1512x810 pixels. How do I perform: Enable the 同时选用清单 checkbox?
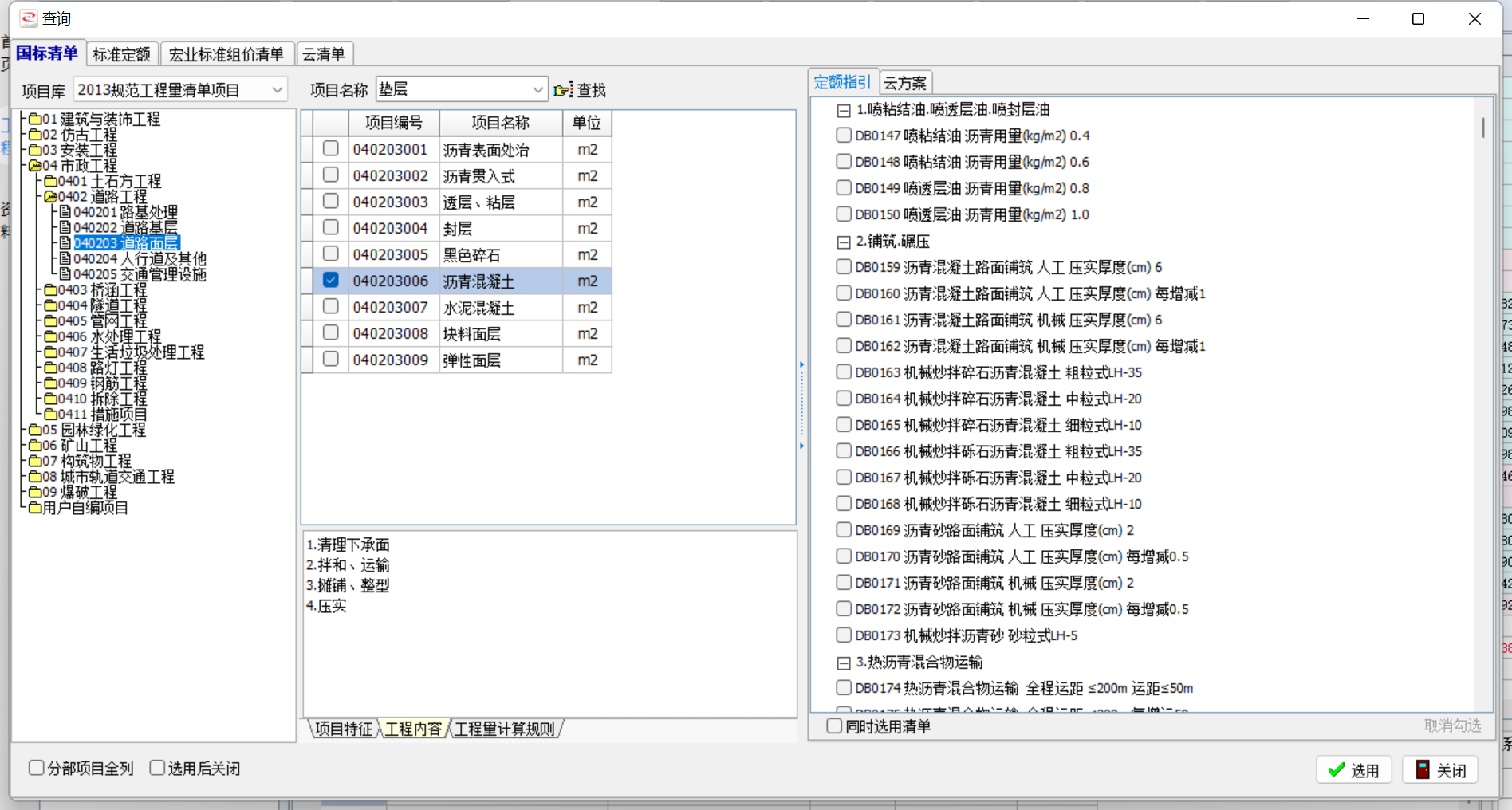click(x=834, y=725)
